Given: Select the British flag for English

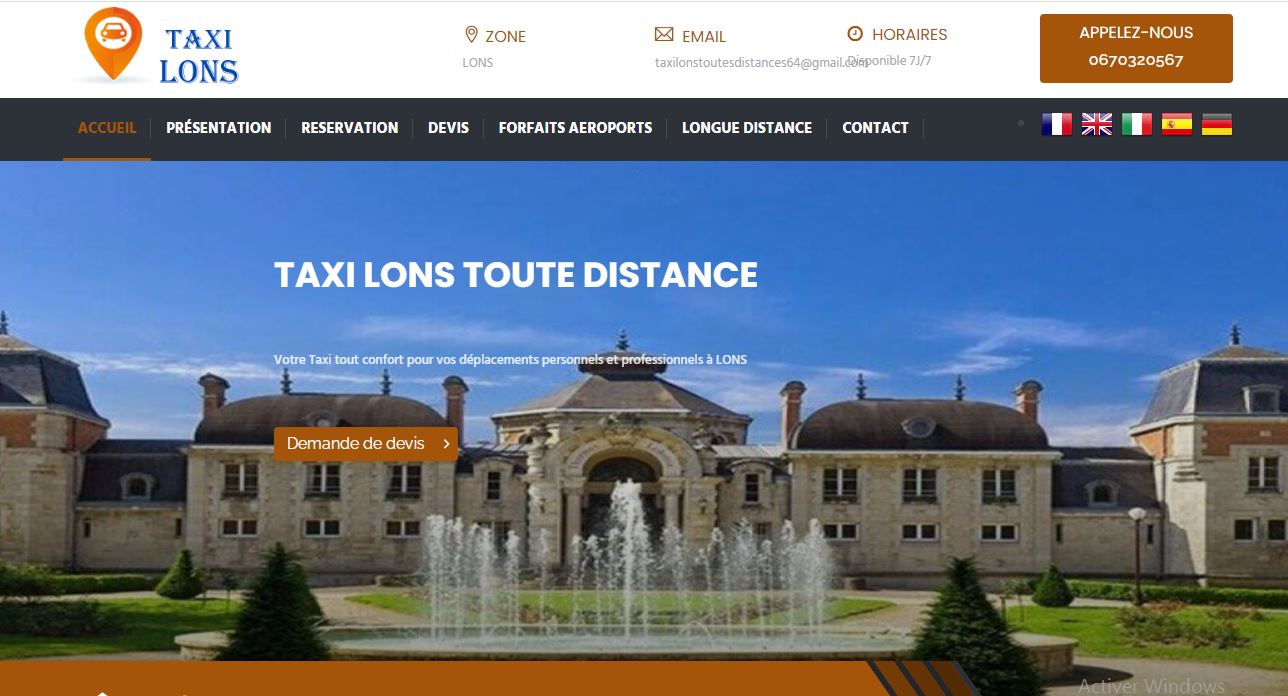Looking at the screenshot, I should click(1096, 125).
